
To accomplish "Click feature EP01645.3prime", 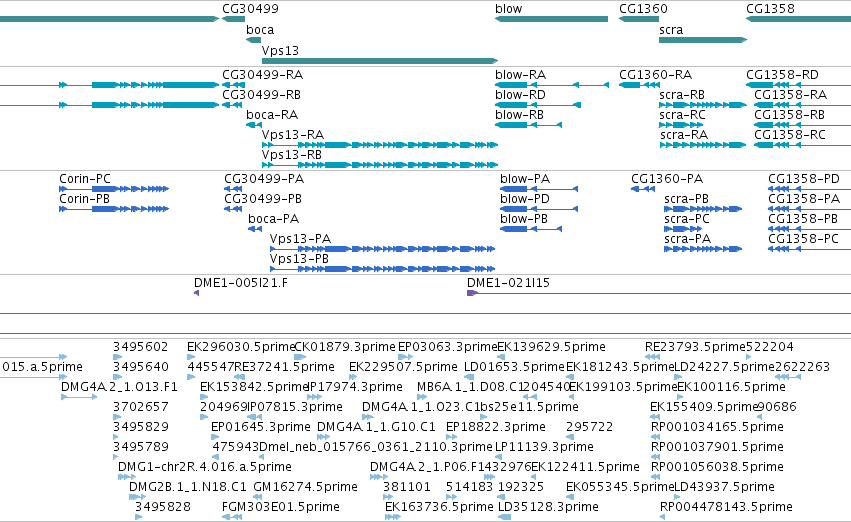I will pos(217,437).
